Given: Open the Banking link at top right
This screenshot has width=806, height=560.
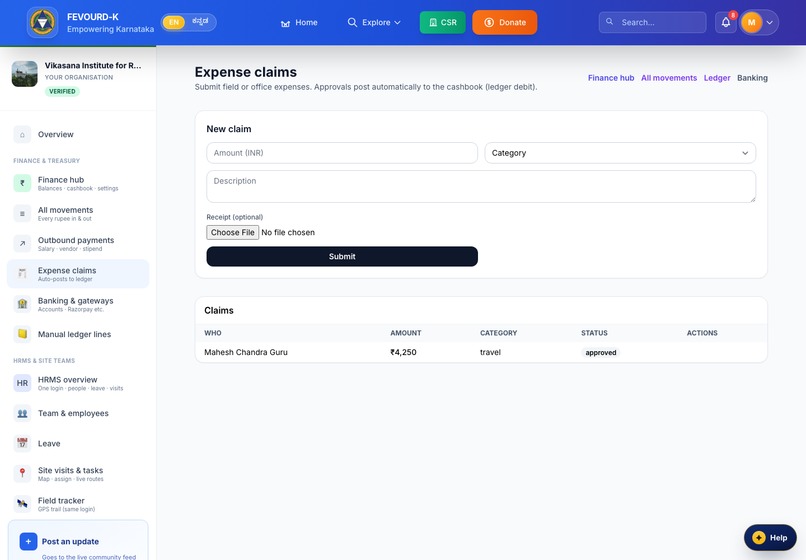Looking at the screenshot, I should pyautogui.click(x=752, y=78).
